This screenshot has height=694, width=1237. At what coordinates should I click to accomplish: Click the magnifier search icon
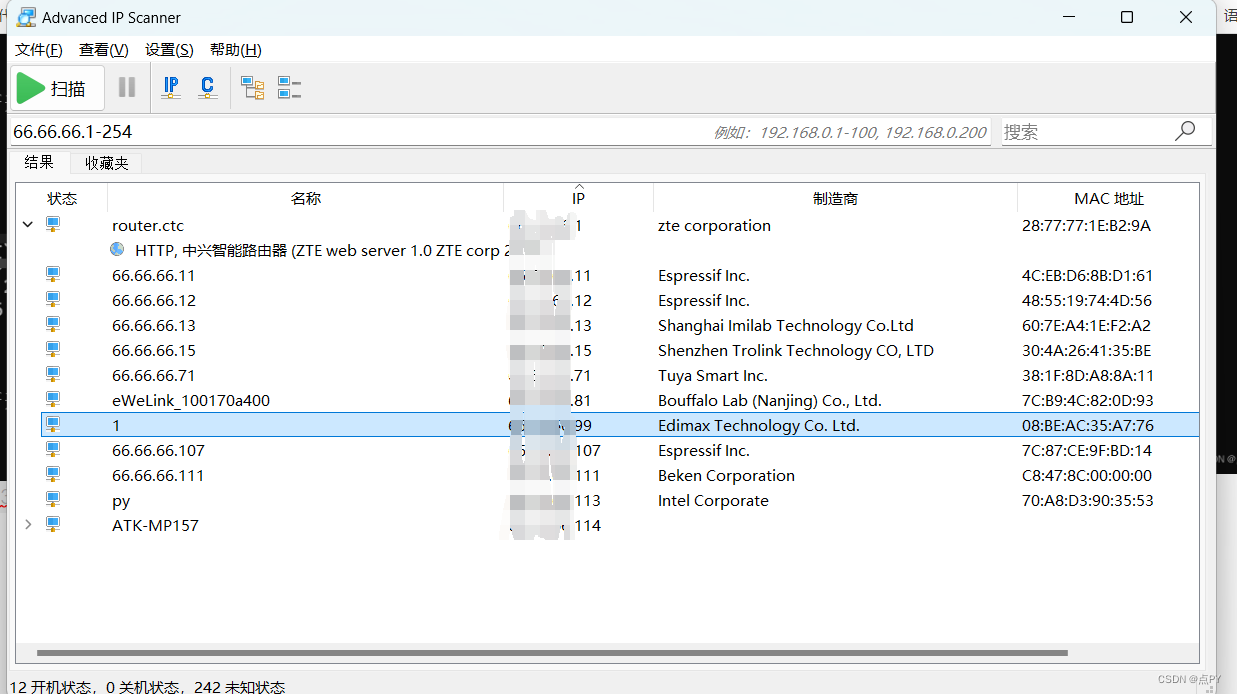pos(1185,131)
